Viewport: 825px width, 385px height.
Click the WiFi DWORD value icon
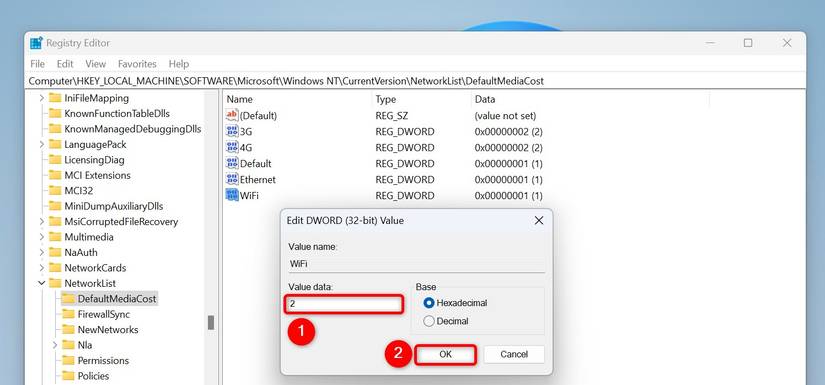[x=232, y=195]
